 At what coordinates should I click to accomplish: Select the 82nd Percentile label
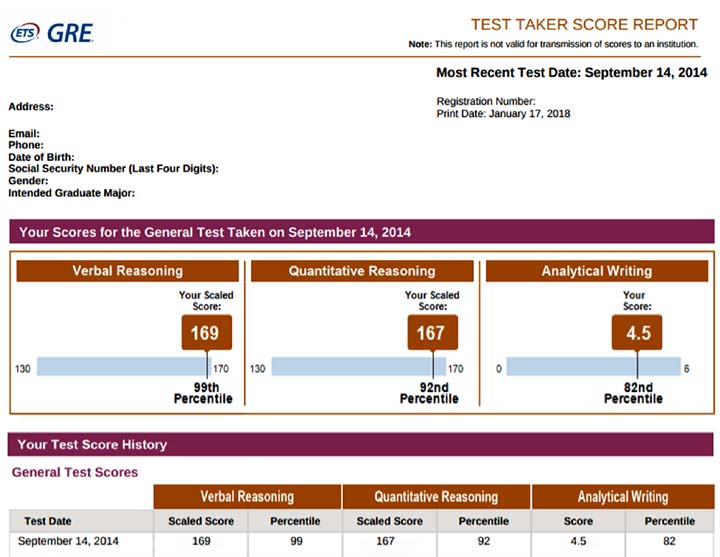[634, 393]
